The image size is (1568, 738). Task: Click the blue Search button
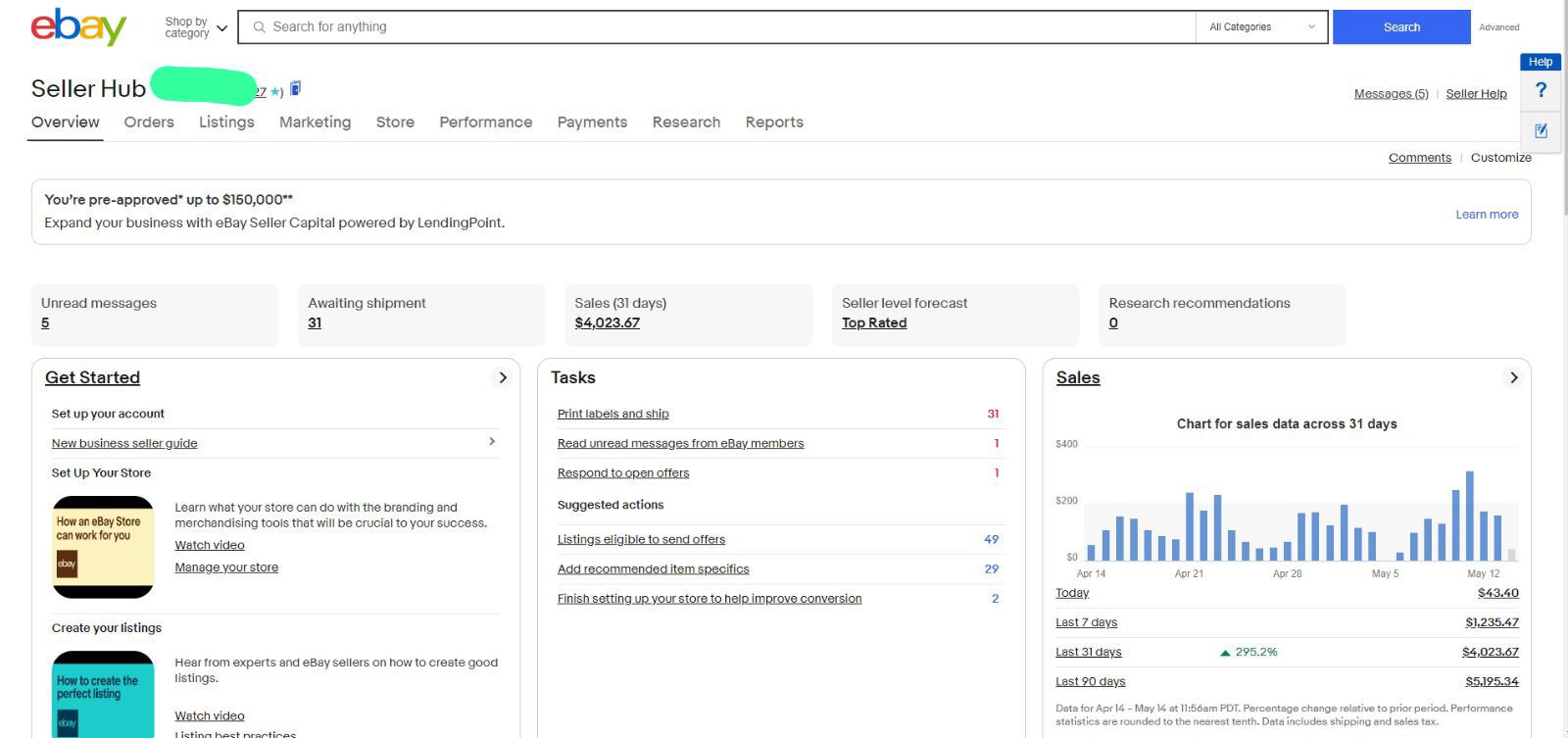(x=1401, y=27)
